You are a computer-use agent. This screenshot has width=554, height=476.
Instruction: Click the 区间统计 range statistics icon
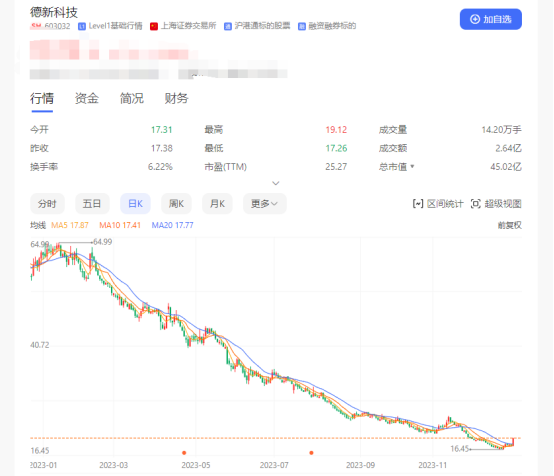pos(418,204)
